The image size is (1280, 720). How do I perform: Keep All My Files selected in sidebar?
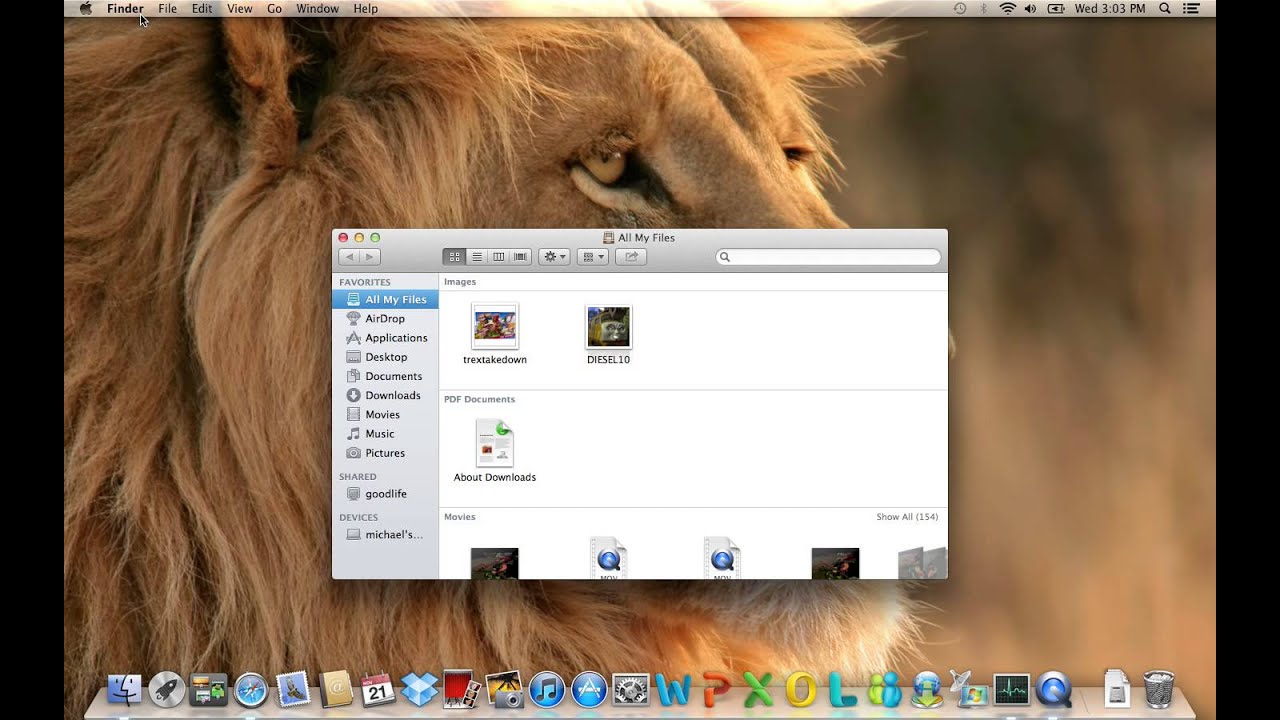click(392, 298)
